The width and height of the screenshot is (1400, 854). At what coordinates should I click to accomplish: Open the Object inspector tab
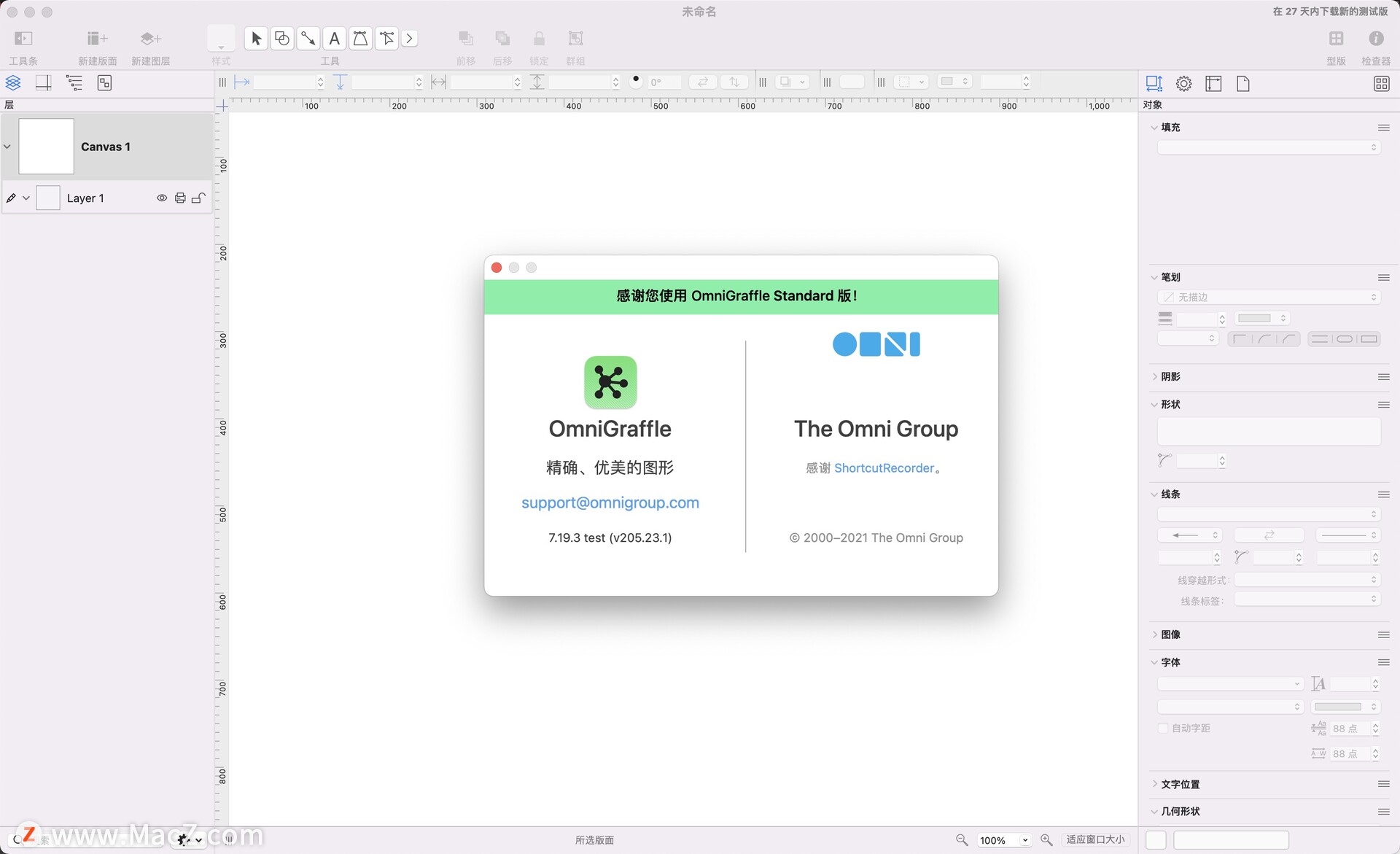click(x=1154, y=84)
